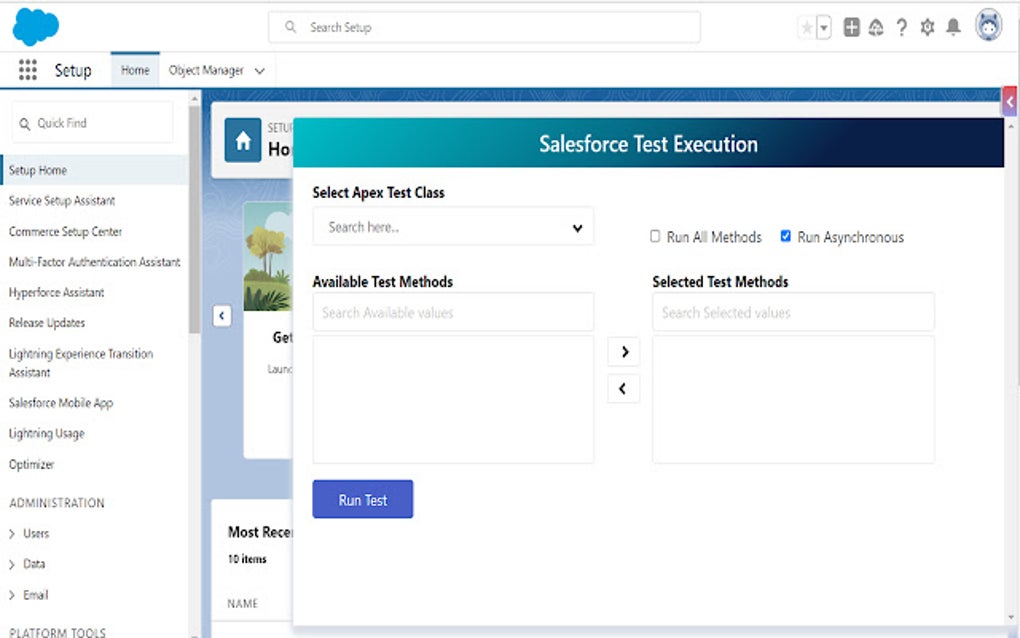Image resolution: width=1020 pixels, height=638 pixels.
Task: Open the App Launcher waffle icon
Action: click(x=26, y=69)
